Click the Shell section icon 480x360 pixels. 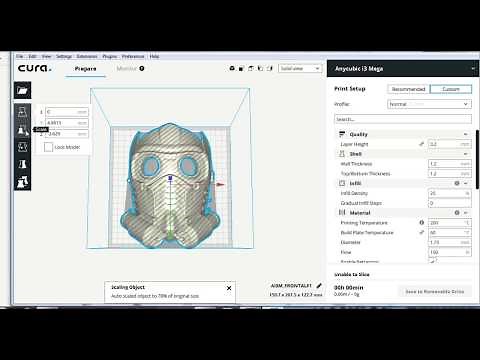tap(342, 154)
